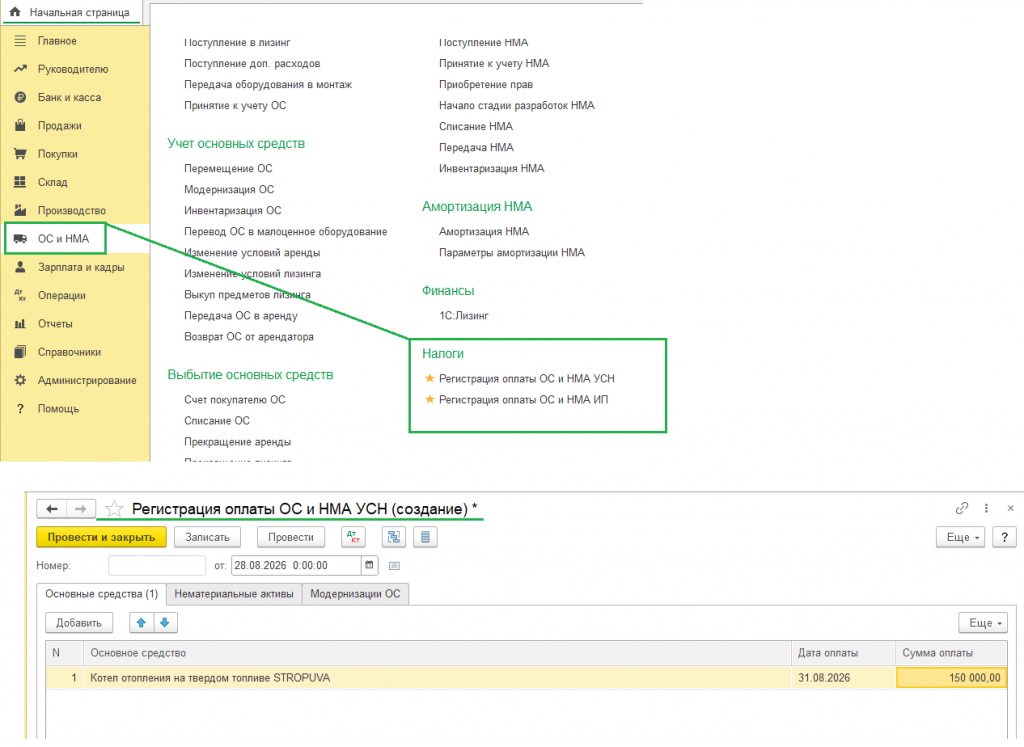Click the Производство factory icon

[x=20, y=210]
